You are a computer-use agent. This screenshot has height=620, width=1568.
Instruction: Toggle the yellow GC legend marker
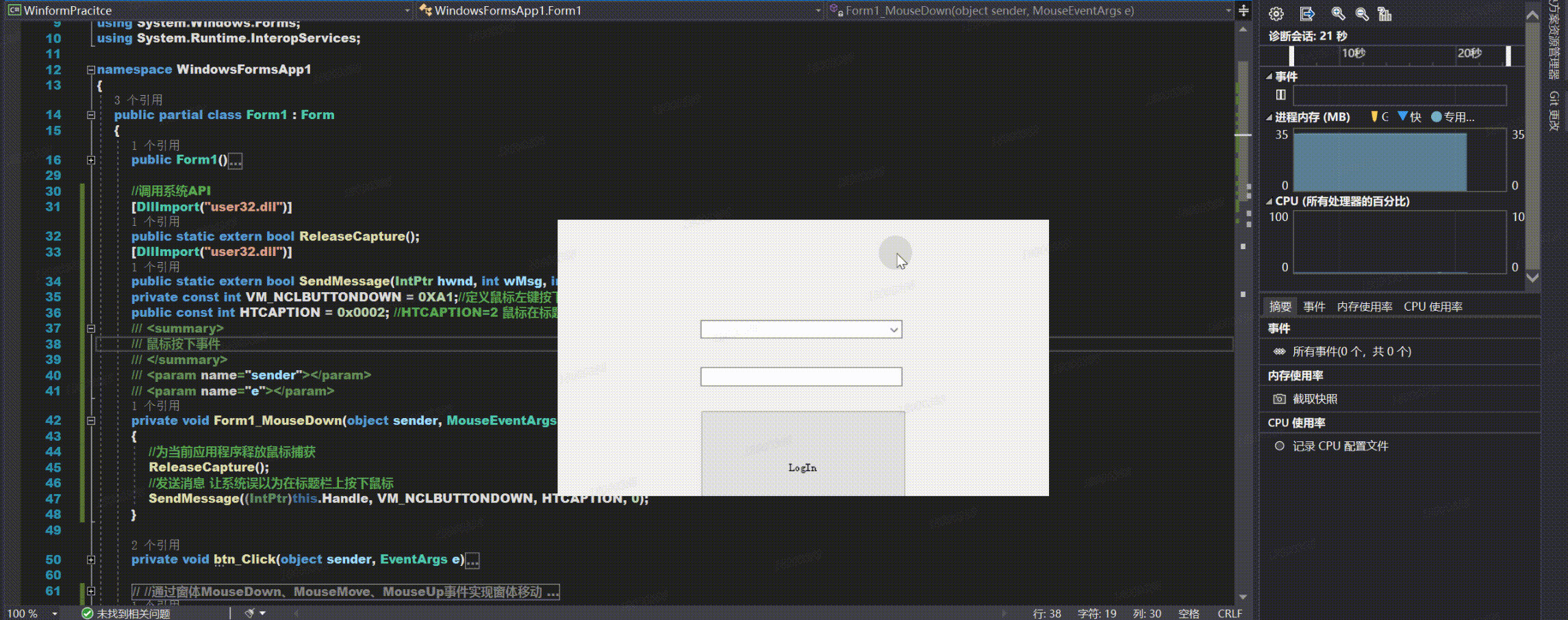[1375, 117]
